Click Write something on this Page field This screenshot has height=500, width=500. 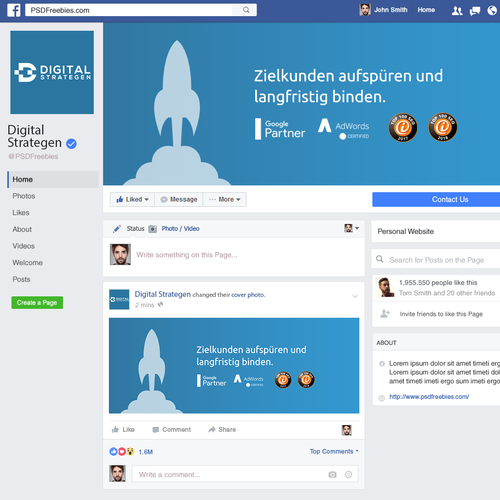pos(187,255)
